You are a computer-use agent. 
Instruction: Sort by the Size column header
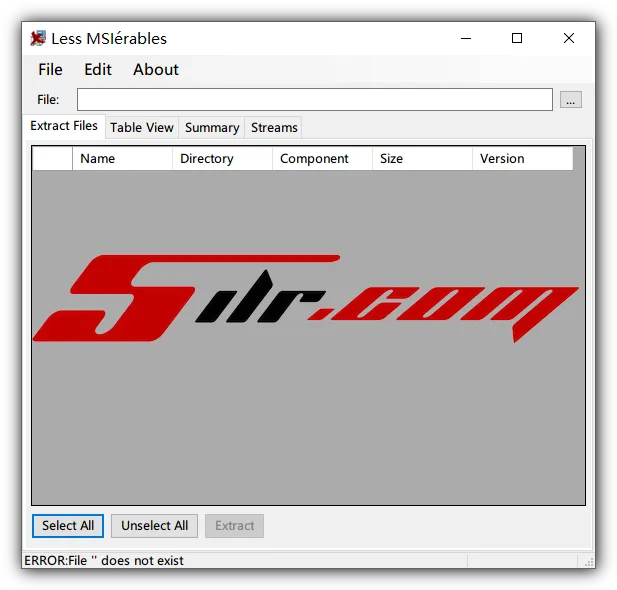point(422,159)
